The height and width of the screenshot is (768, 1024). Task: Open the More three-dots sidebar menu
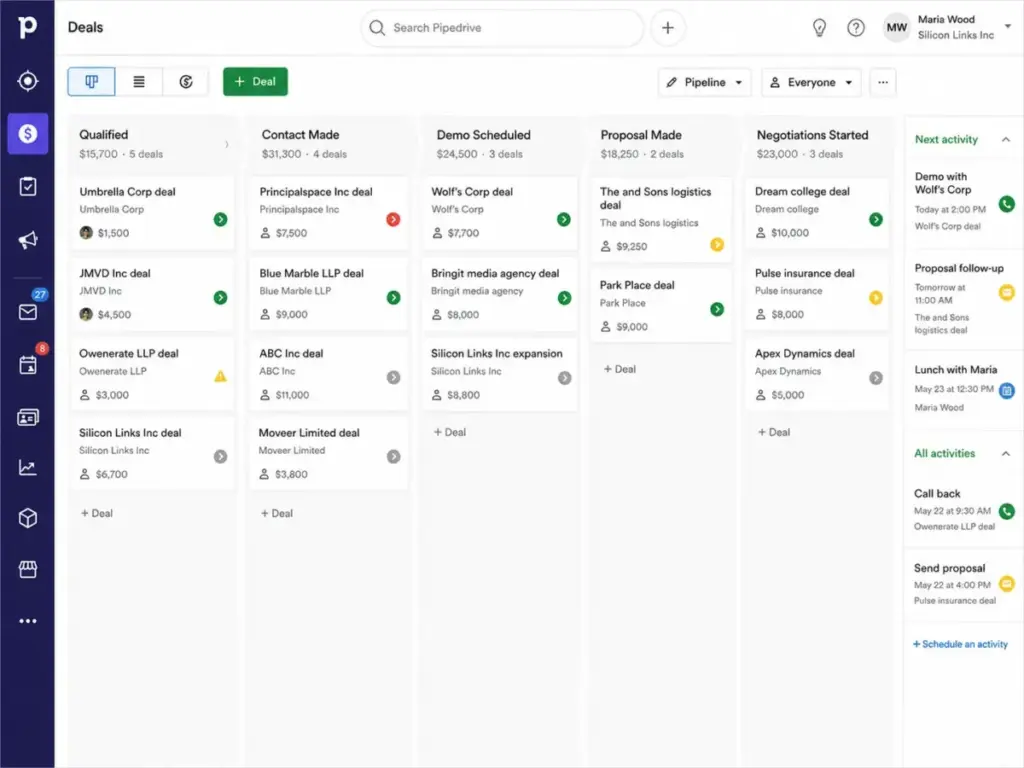(x=27, y=621)
